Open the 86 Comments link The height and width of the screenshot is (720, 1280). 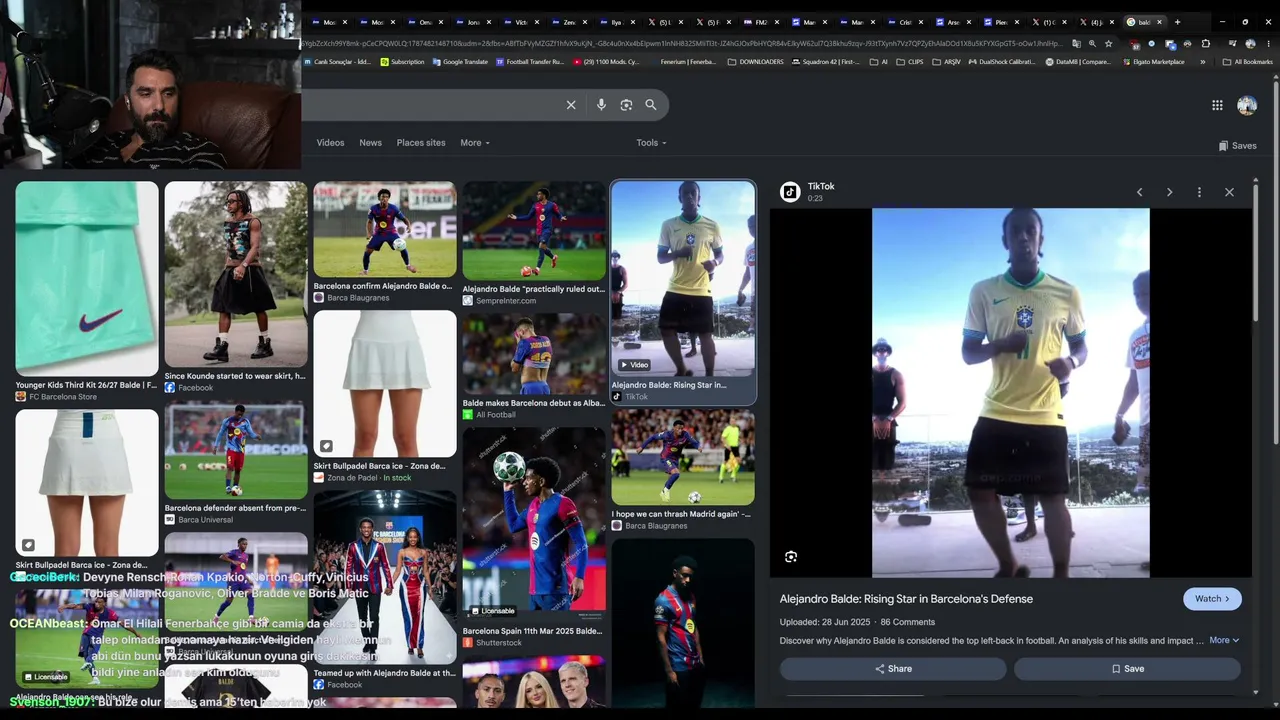point(907,622)
